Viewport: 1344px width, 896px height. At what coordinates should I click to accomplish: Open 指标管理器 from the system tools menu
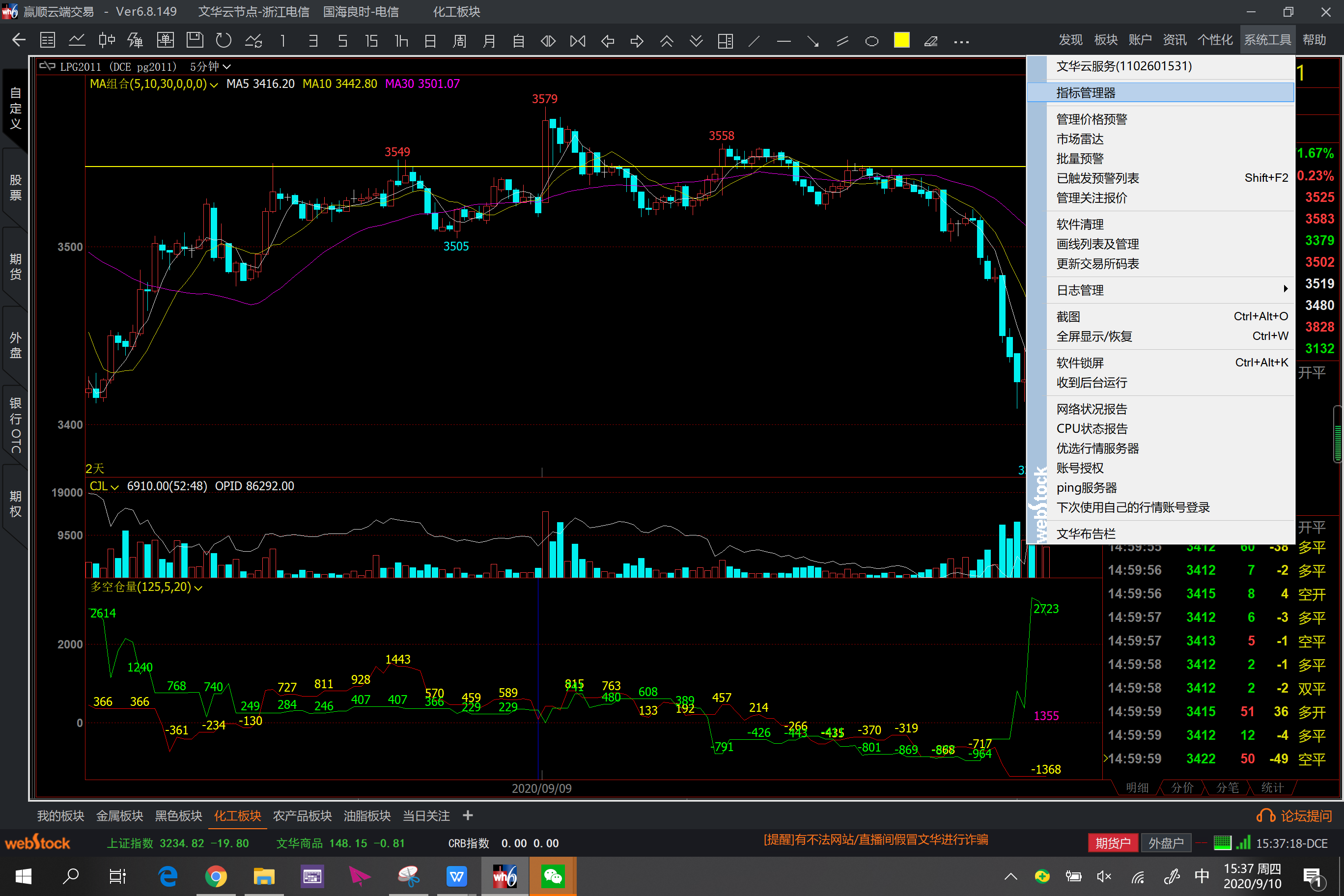click(x=1161, y=92)
